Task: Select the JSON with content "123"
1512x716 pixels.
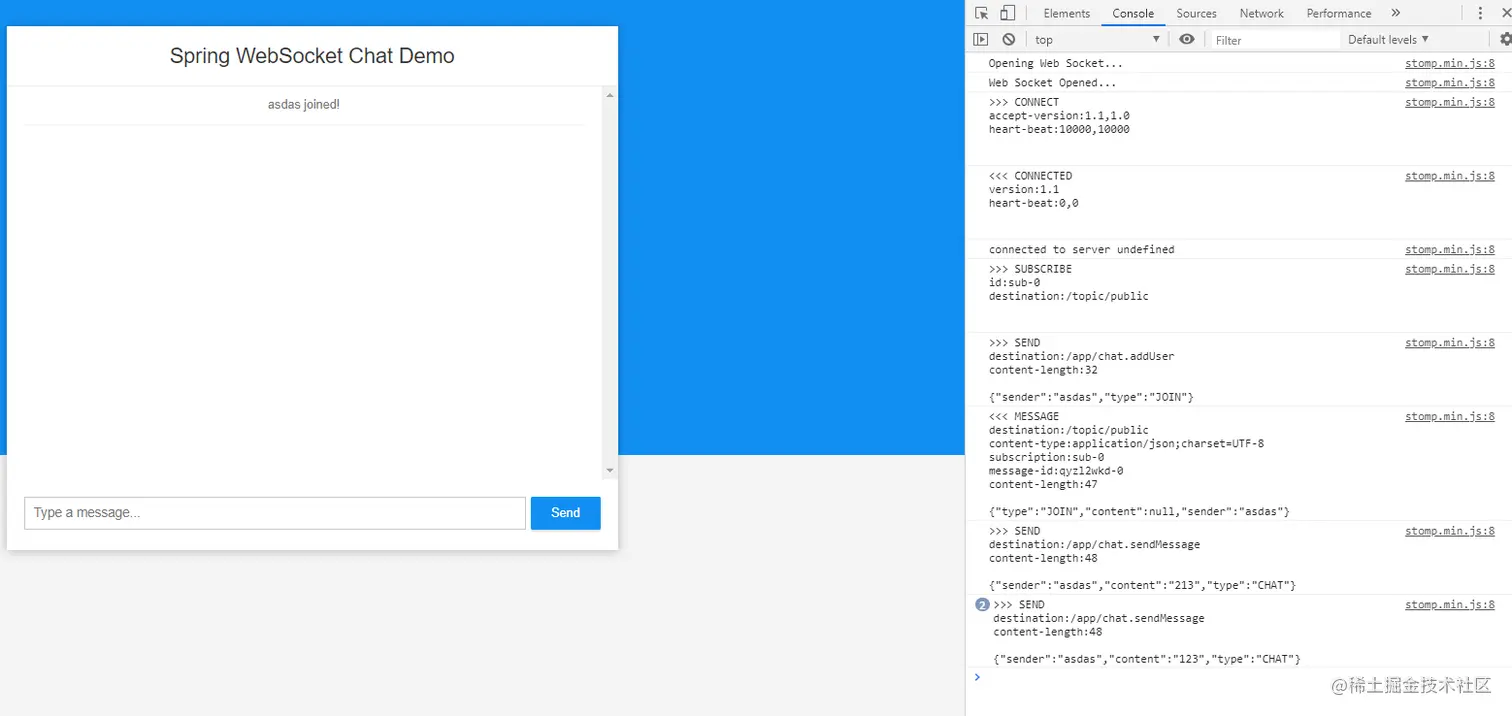Action: [x=1147, y=659]
